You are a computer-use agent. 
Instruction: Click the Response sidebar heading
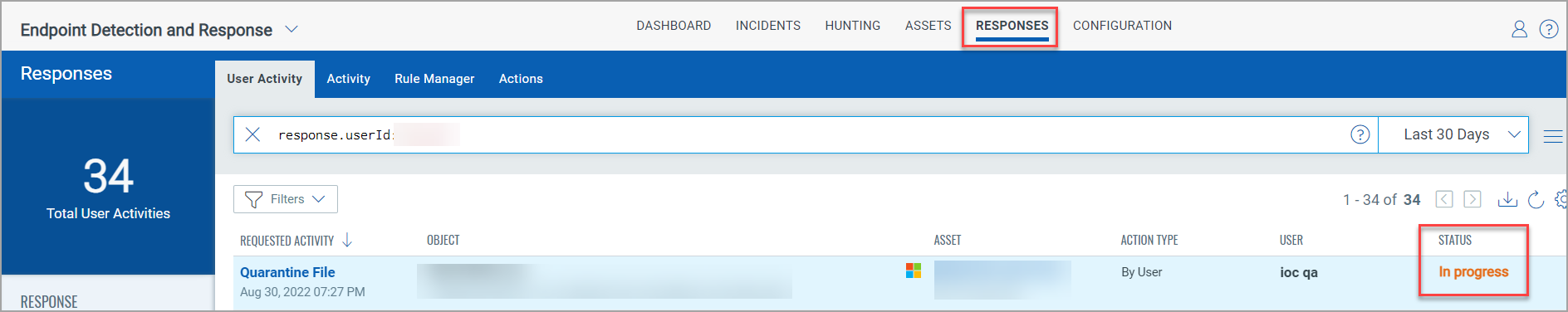[x=49, y=302]
